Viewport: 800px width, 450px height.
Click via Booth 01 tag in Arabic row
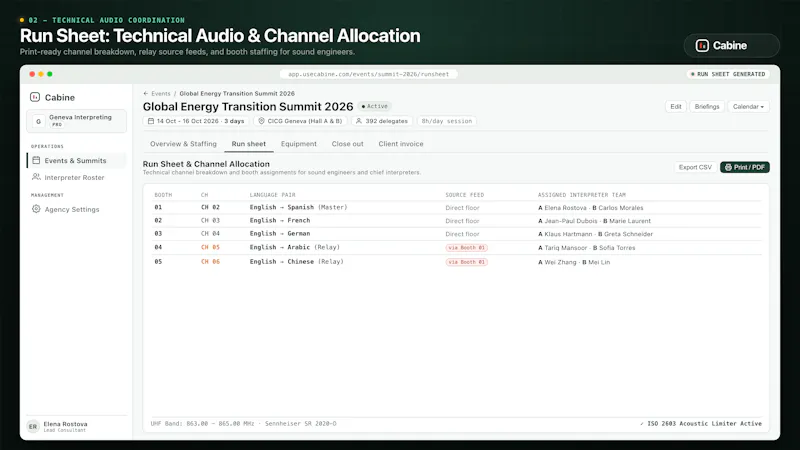tap(466, 247)
